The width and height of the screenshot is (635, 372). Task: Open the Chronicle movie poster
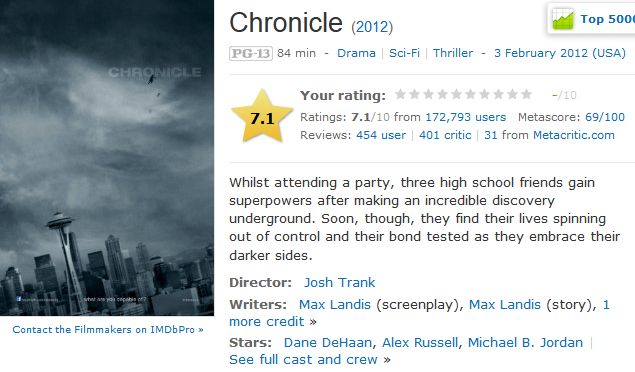(107, 157)
